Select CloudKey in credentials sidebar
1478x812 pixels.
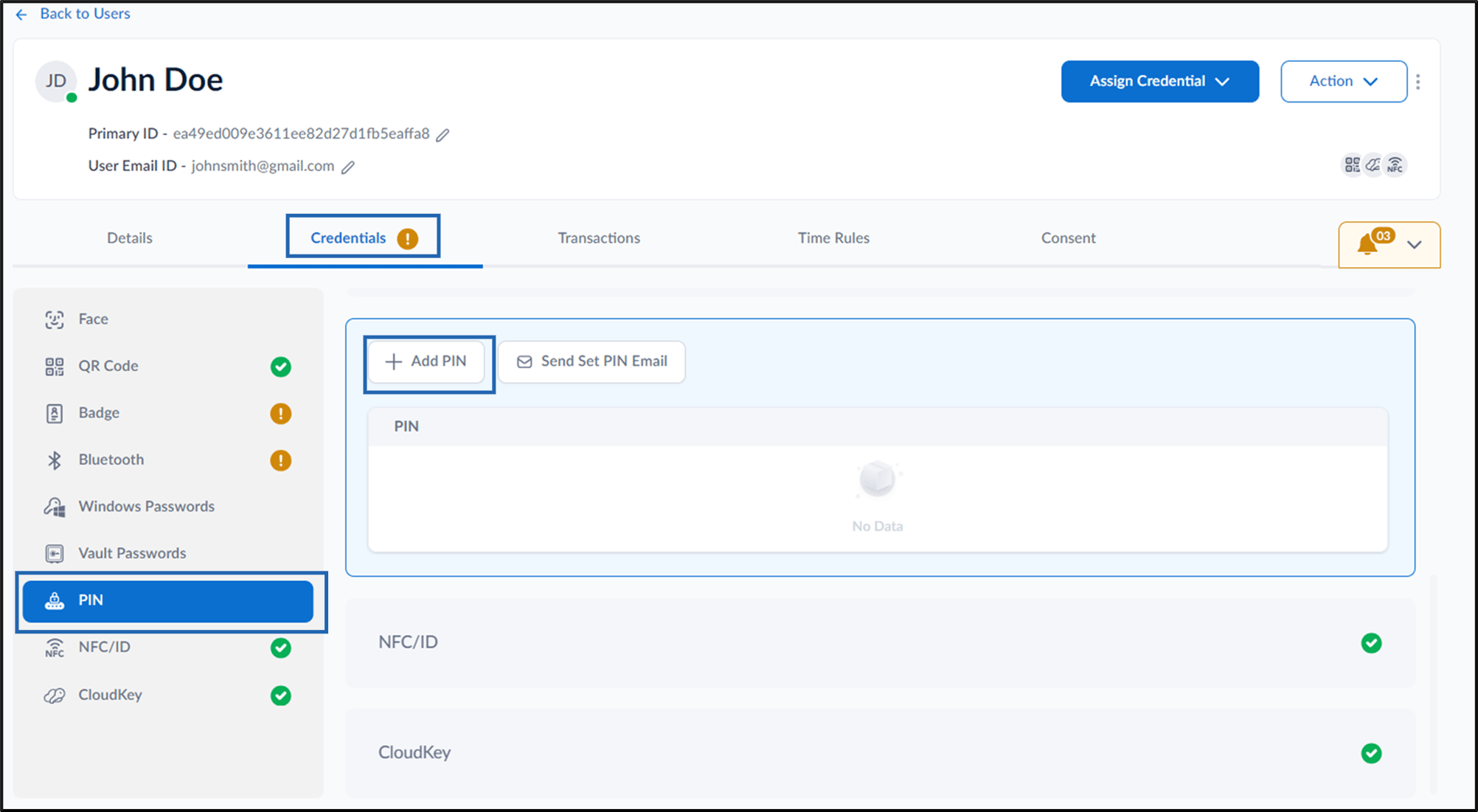pyautogui.click(x=168, y=695)
